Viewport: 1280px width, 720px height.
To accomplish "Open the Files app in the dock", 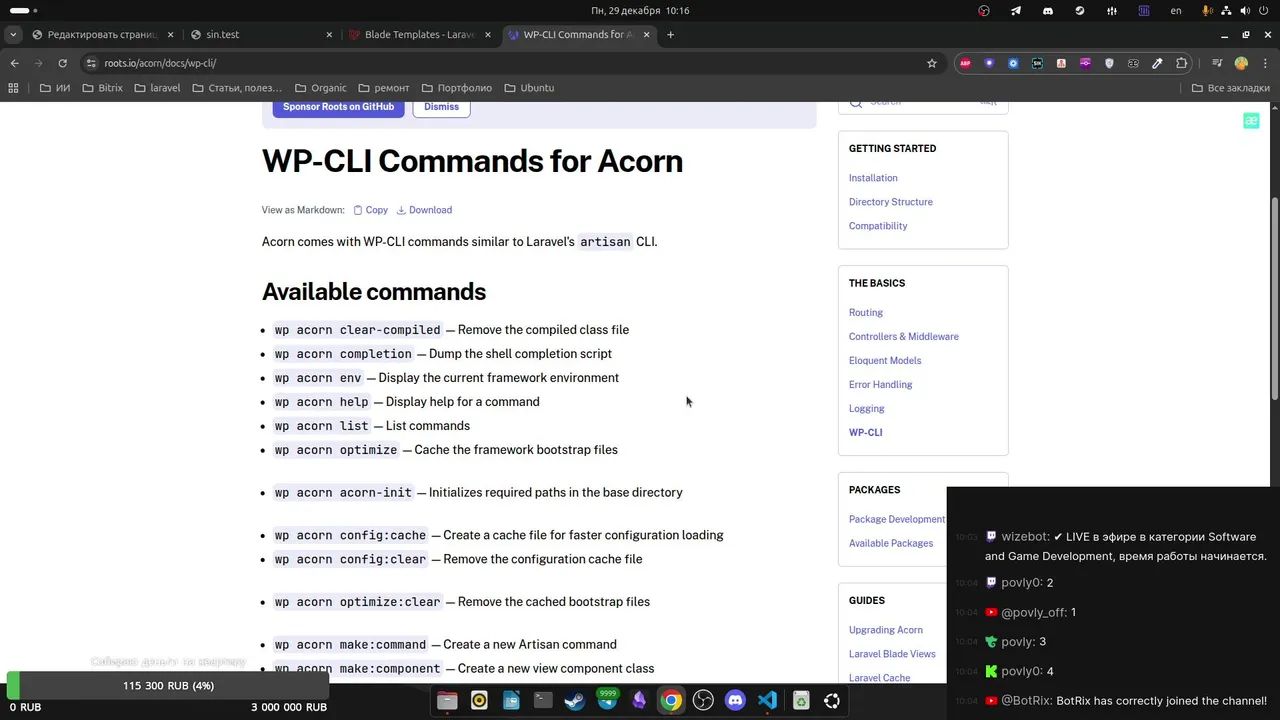I will coord(447,701).
